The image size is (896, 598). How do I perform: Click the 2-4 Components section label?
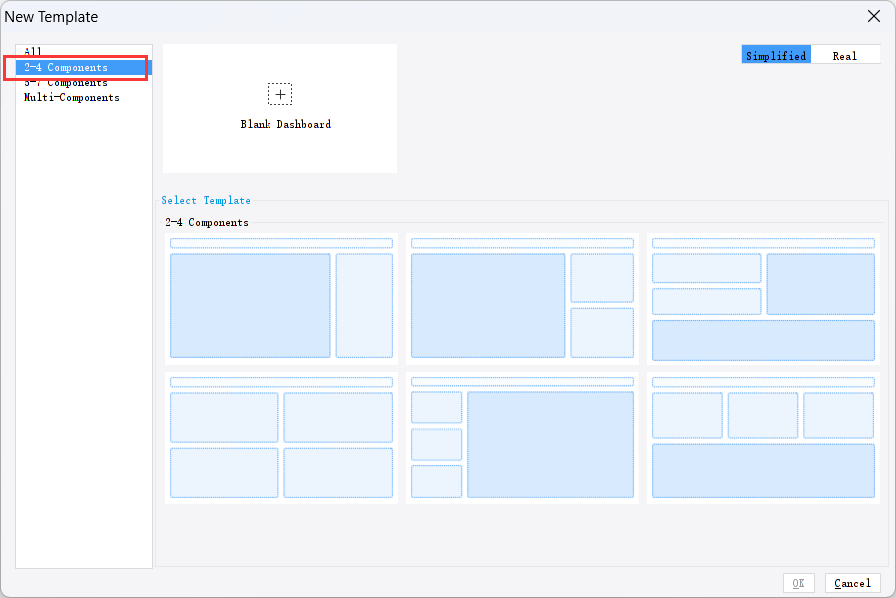(208, 222)
